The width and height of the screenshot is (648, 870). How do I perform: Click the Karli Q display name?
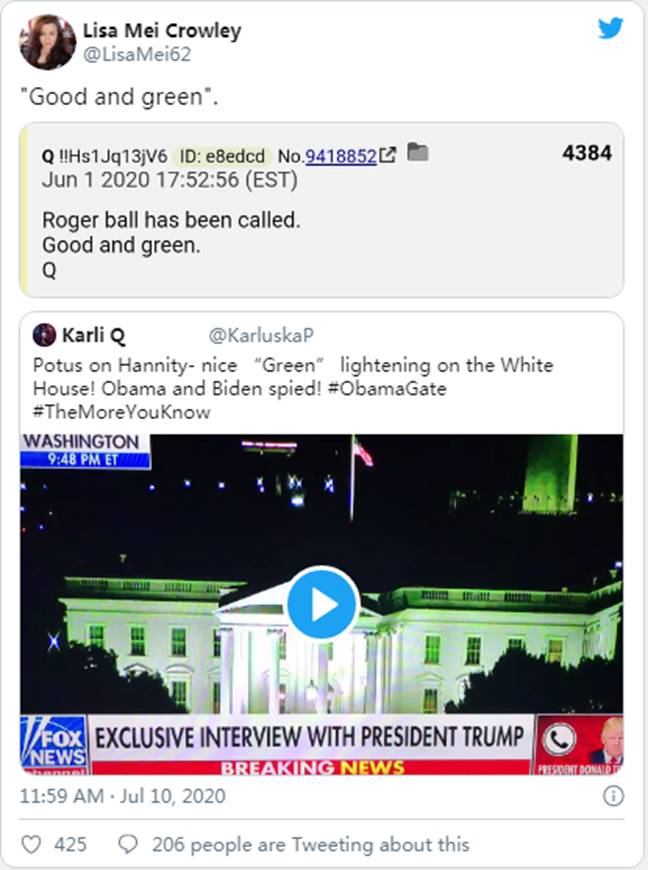tap(93, 335)
